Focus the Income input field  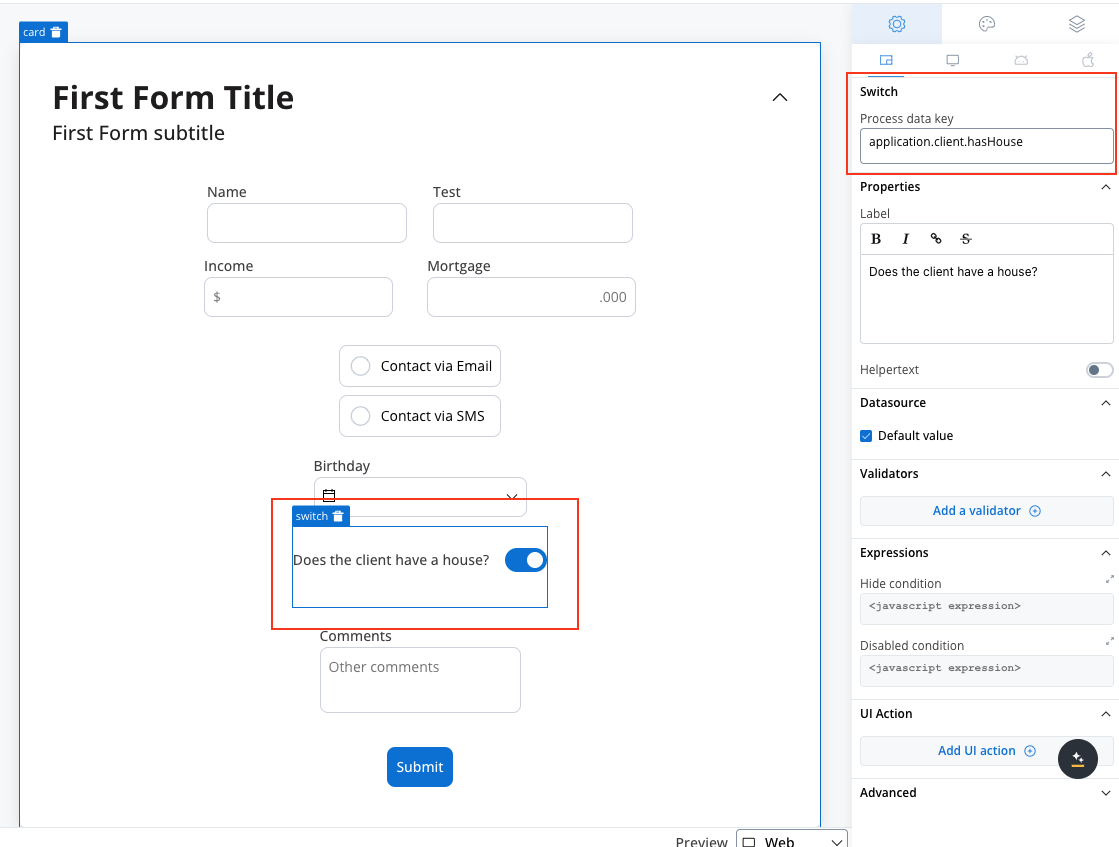click(298, 297)
